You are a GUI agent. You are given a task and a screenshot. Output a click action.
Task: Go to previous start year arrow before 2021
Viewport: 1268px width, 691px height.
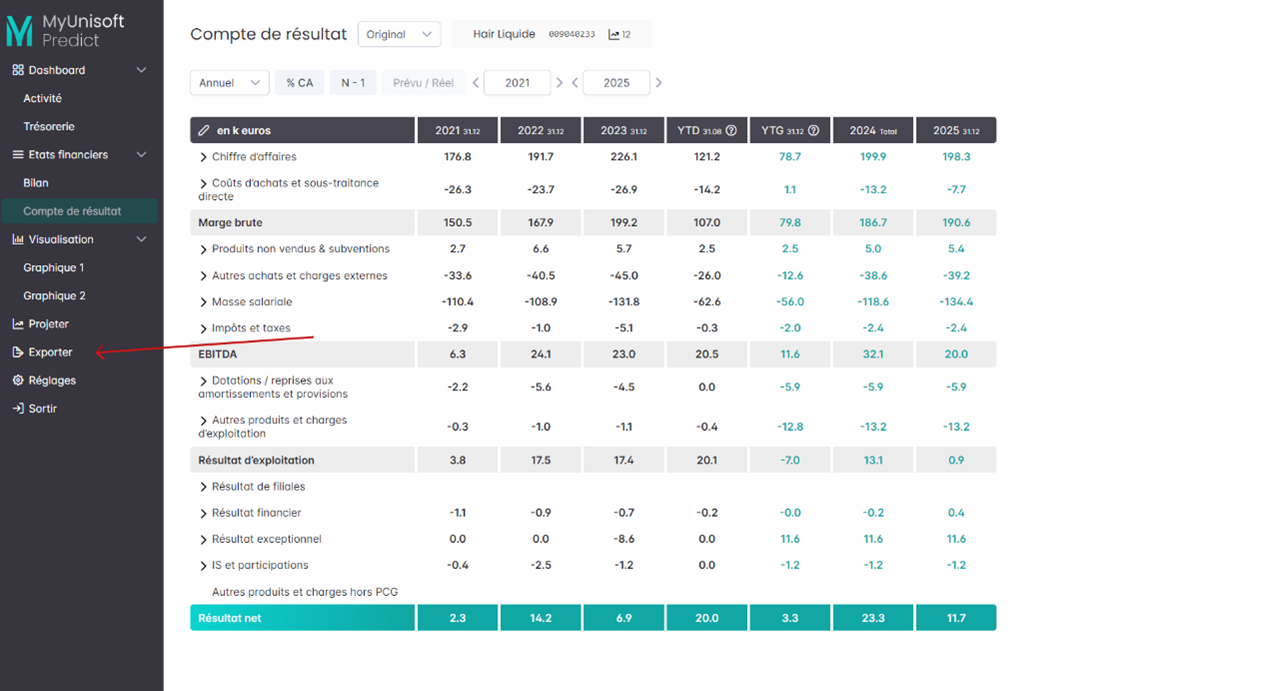pyautogui.click(x=476, y=83)
